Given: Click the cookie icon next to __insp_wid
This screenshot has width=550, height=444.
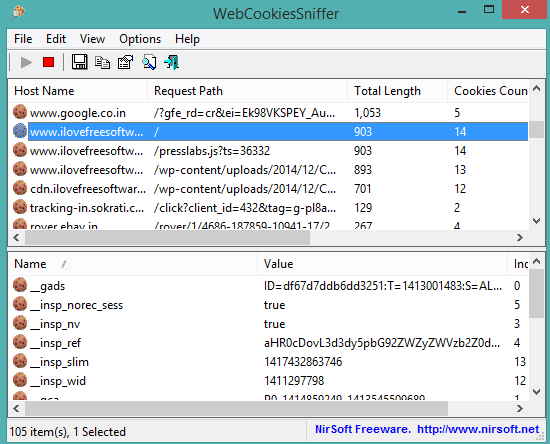Looking at the screenshot, I should click(20, 380).
